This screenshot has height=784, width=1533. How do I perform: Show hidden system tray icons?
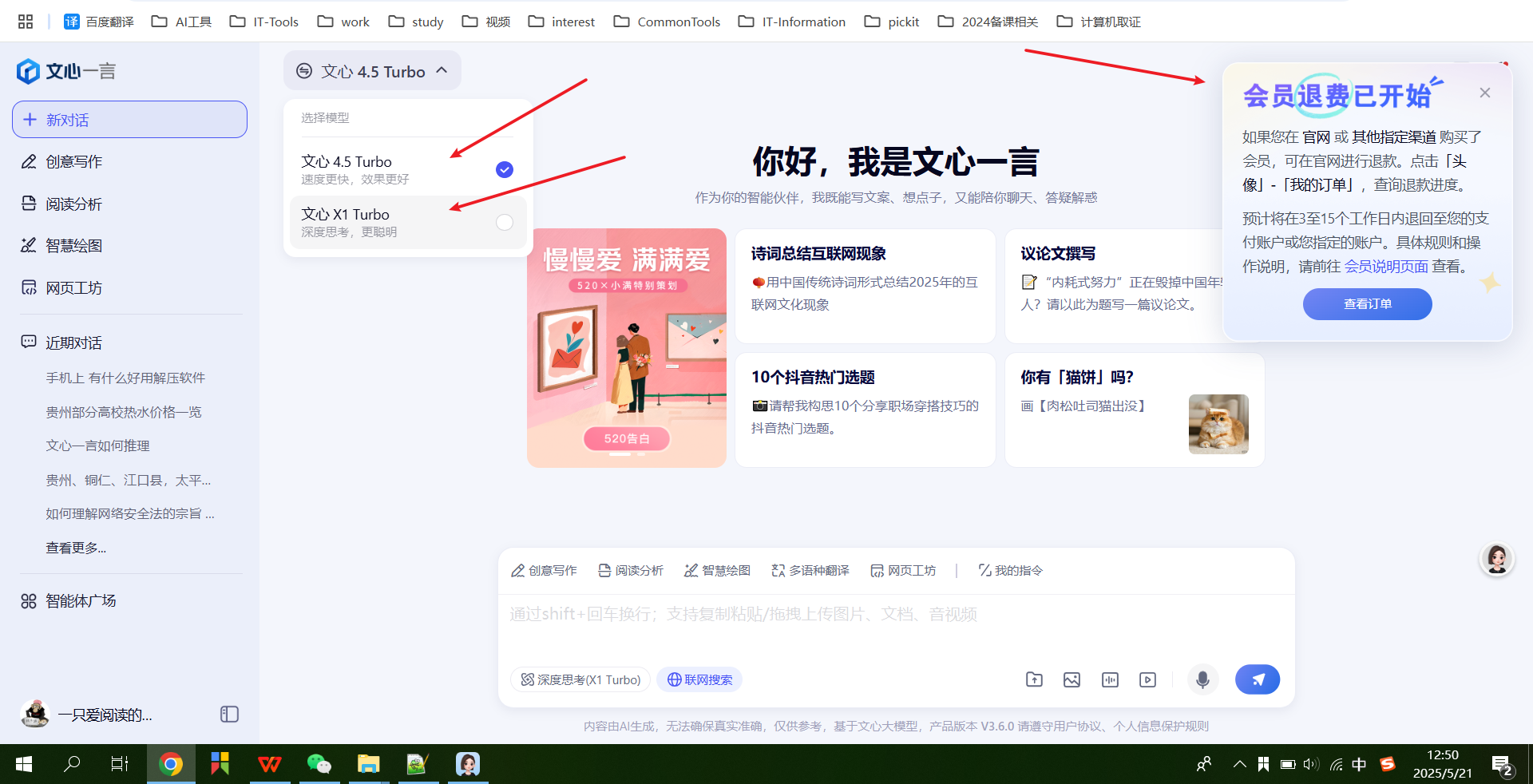click(1239, 764)
